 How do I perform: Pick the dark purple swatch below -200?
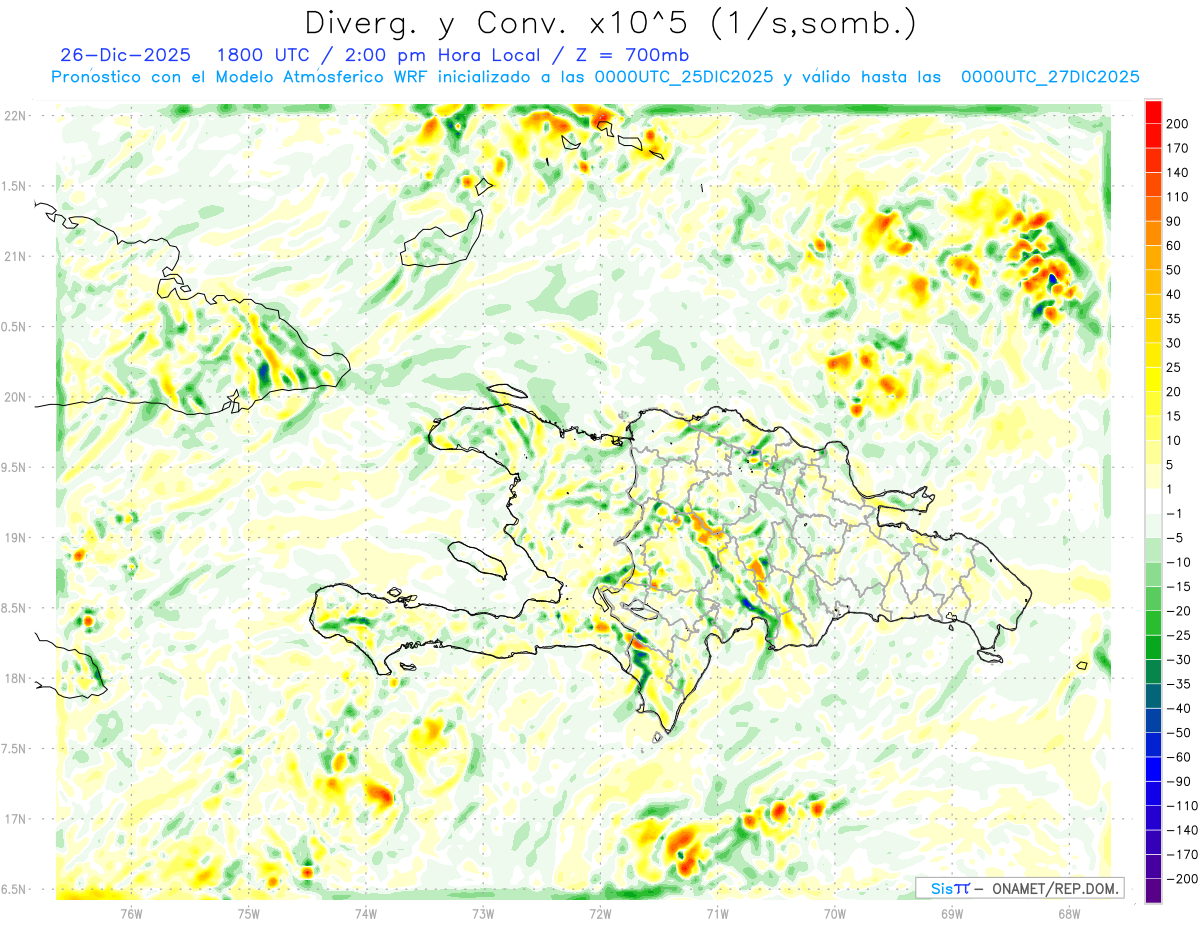(x=1153, y=891)
